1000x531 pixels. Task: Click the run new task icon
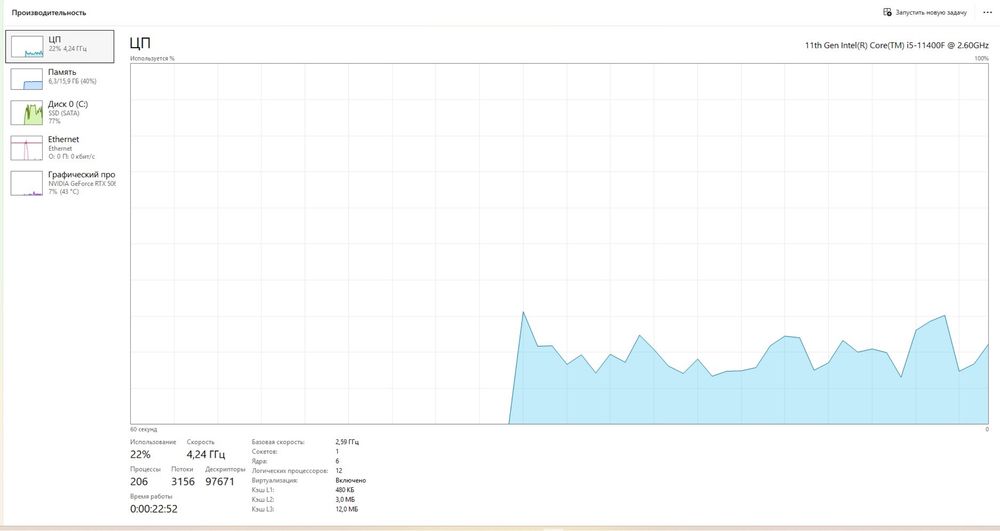point(887,12)
